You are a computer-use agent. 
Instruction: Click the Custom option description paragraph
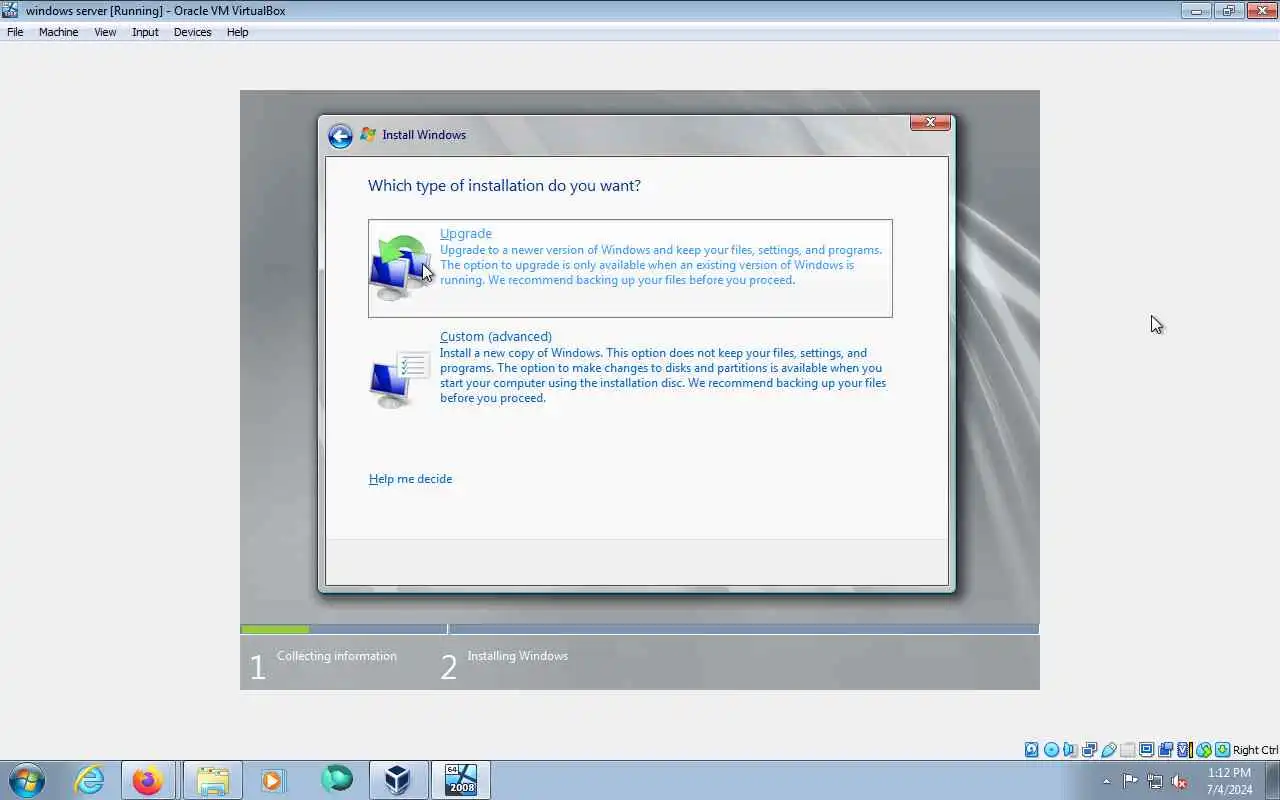pos(663,375)
